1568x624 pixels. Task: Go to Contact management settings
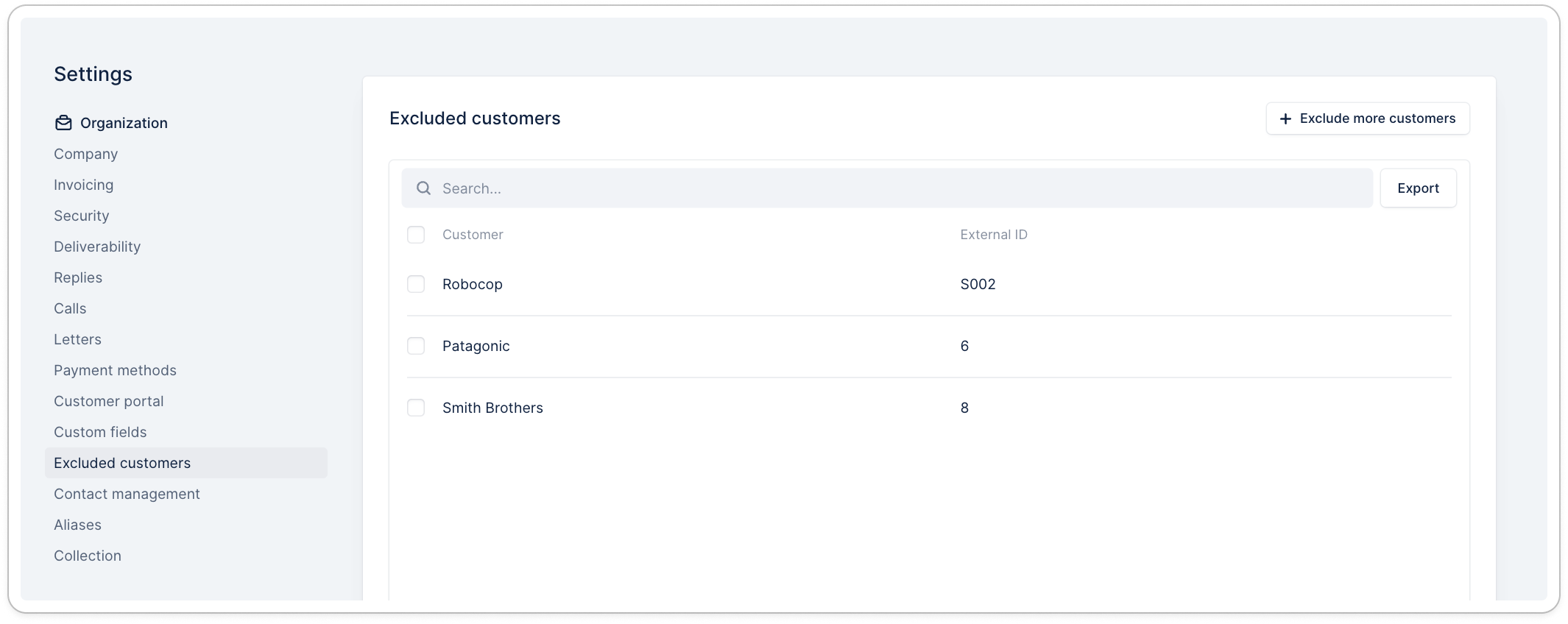tap(127, 494)
